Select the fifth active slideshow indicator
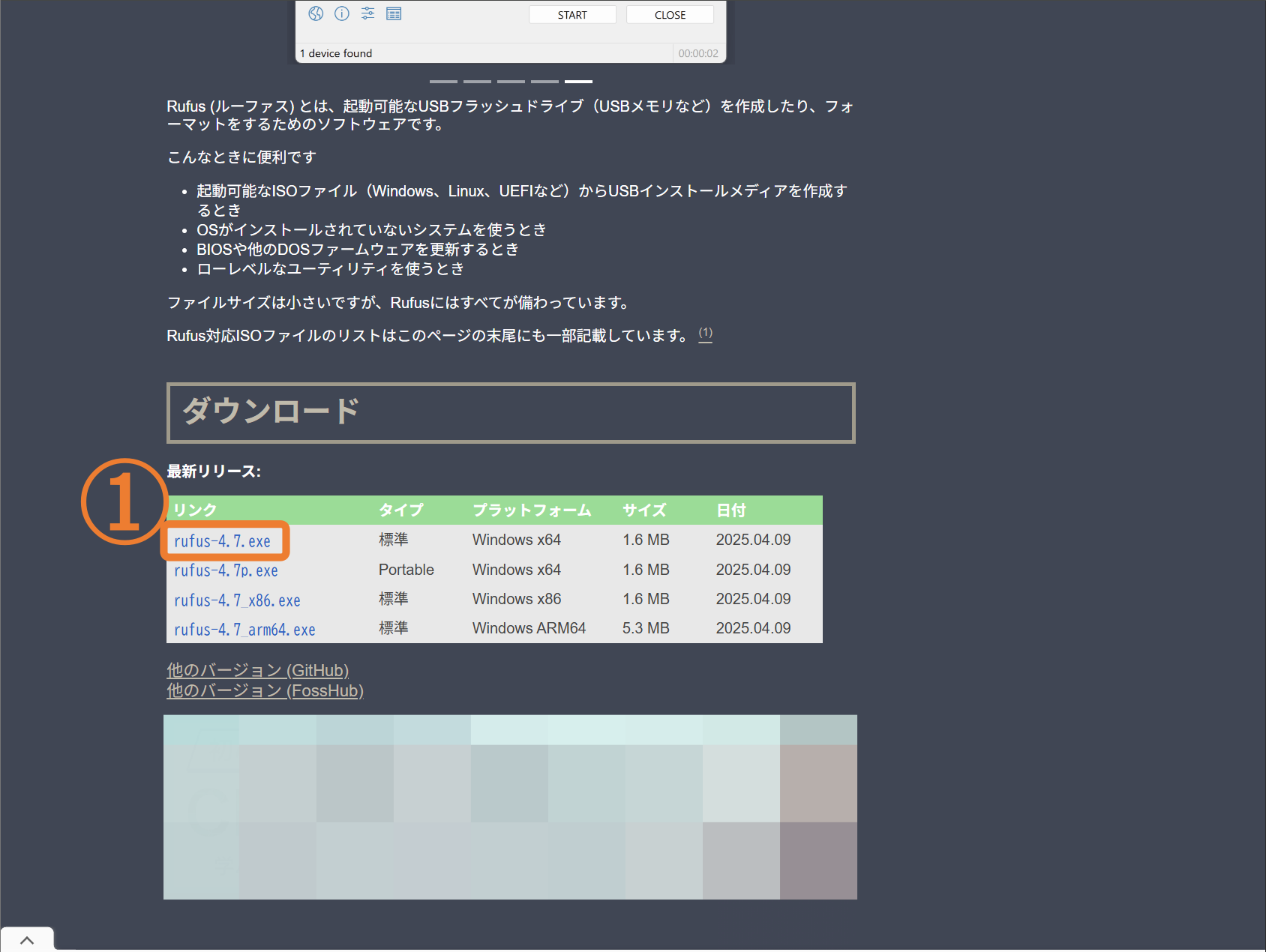 click(x=578, y=81)
